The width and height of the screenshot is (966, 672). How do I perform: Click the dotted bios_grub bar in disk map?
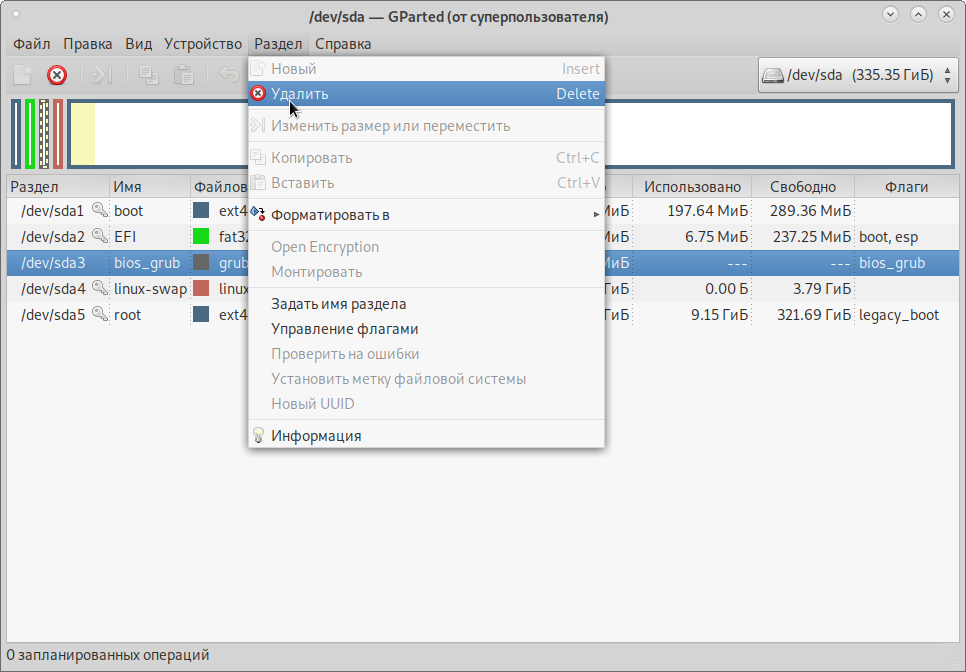pyautogui.click(x=44, y=134)
